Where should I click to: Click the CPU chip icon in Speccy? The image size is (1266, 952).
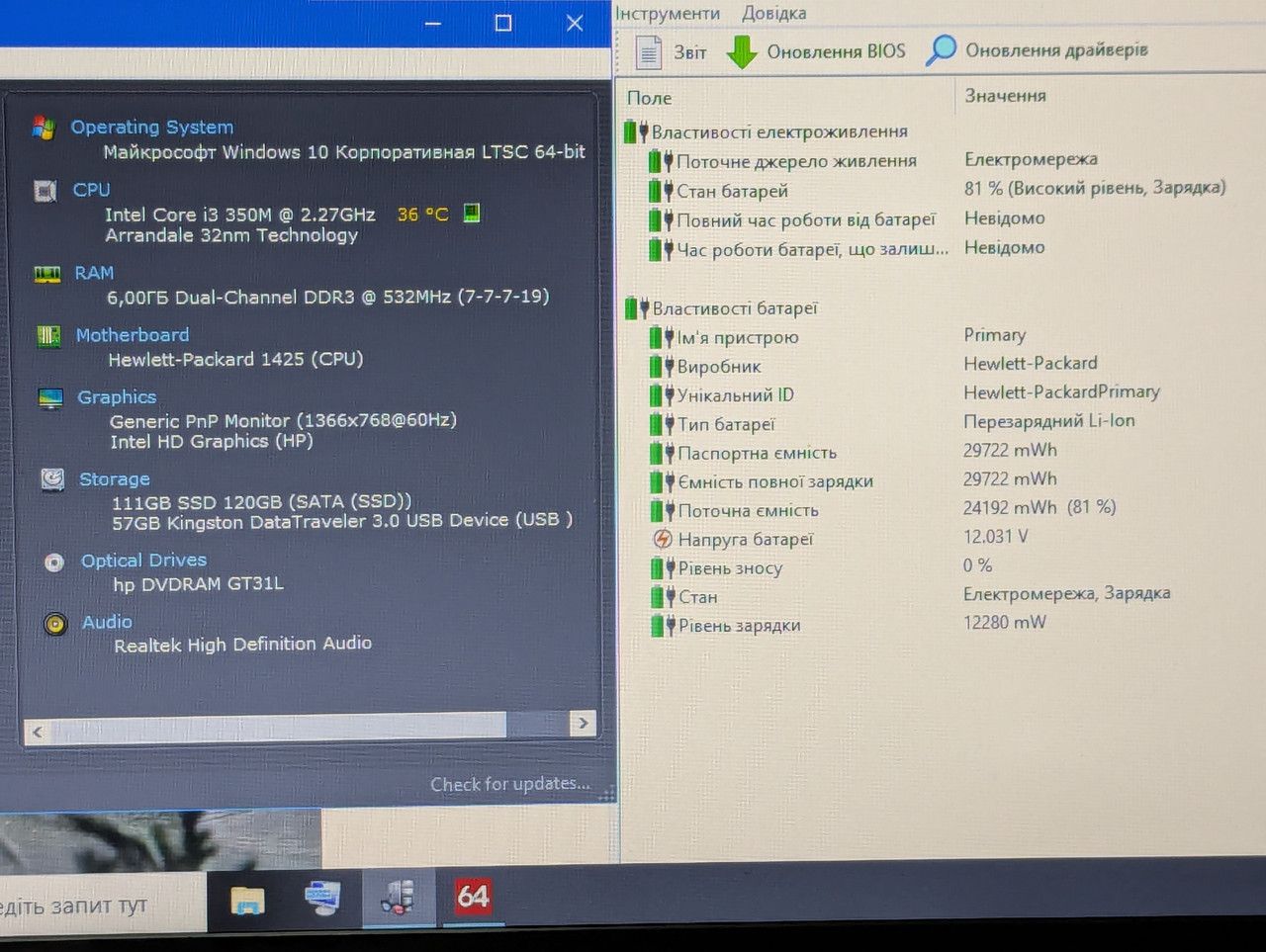(45, 190)
